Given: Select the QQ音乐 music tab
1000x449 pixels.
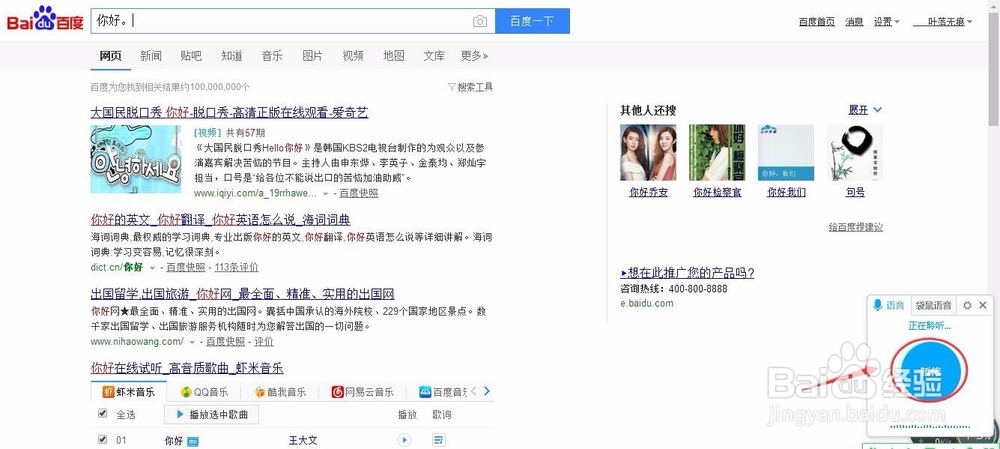Looking at the screenshot, I should [204, 392].
